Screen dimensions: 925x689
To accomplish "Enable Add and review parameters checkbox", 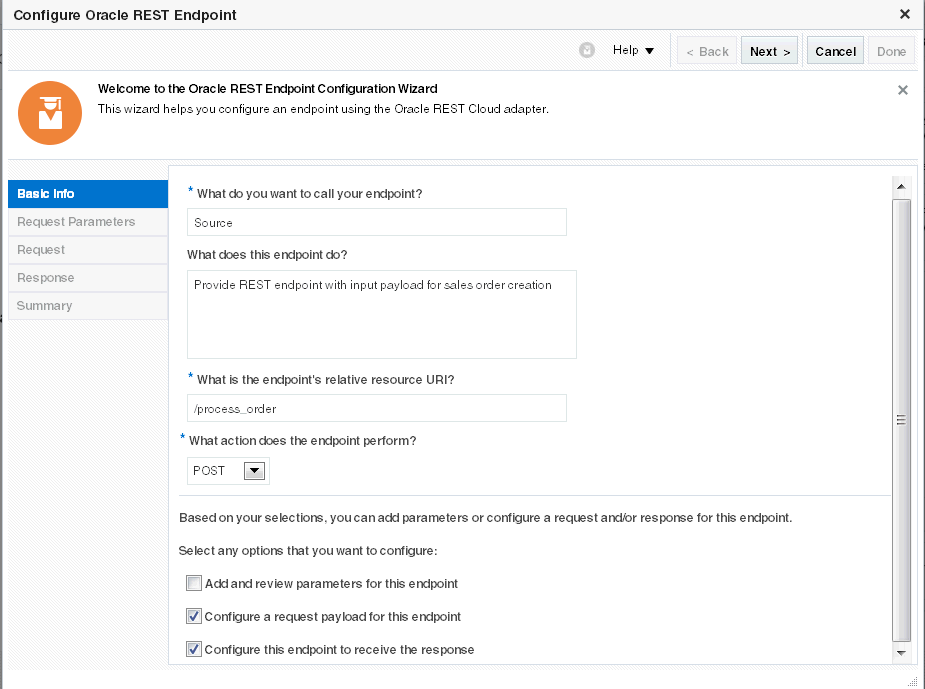I will [x=194, y=583].
